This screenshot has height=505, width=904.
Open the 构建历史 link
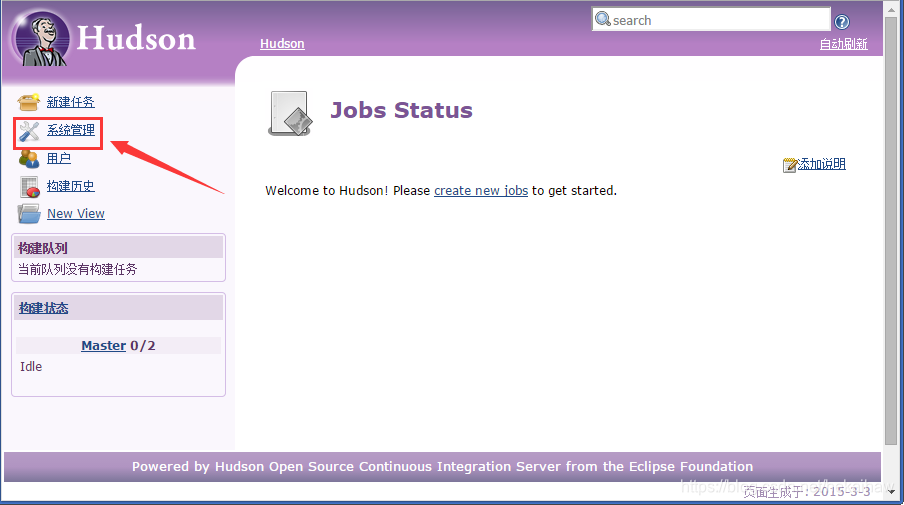click(x=70, y=186)
